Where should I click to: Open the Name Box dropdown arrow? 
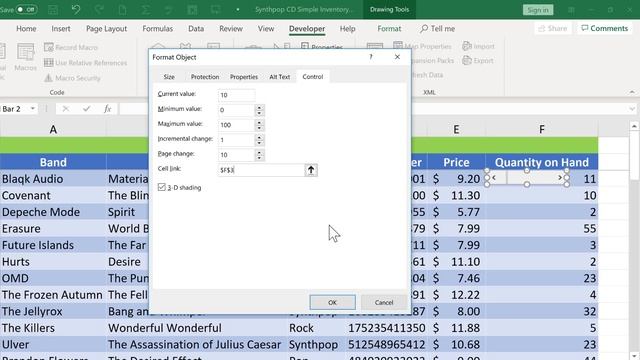[x=32, y=109]
